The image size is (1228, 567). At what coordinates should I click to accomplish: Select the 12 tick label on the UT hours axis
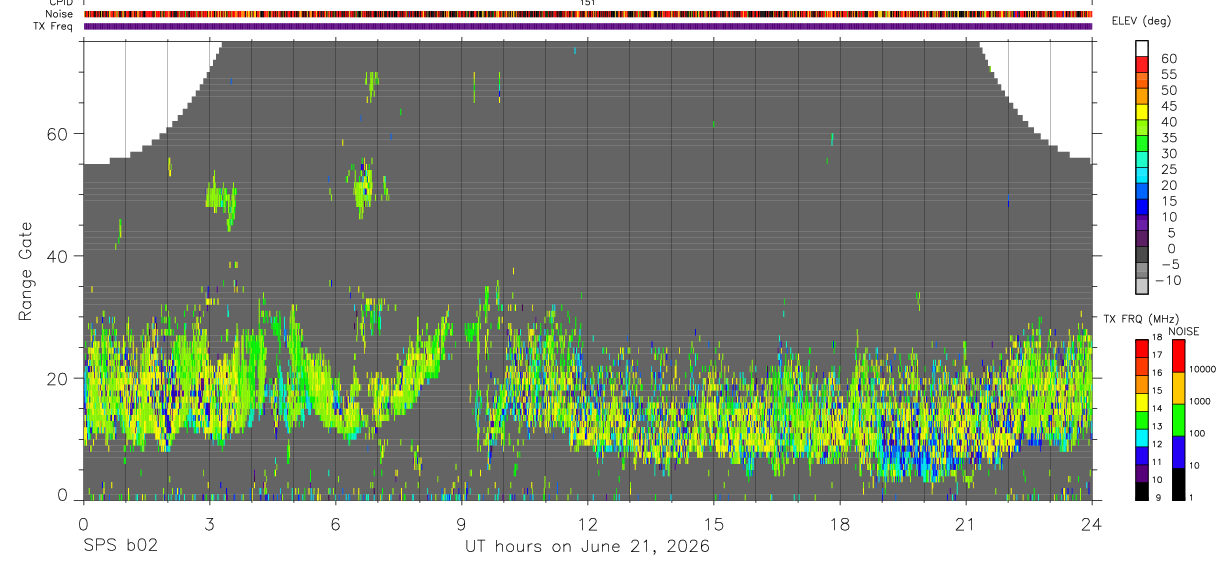click(587, 523)
